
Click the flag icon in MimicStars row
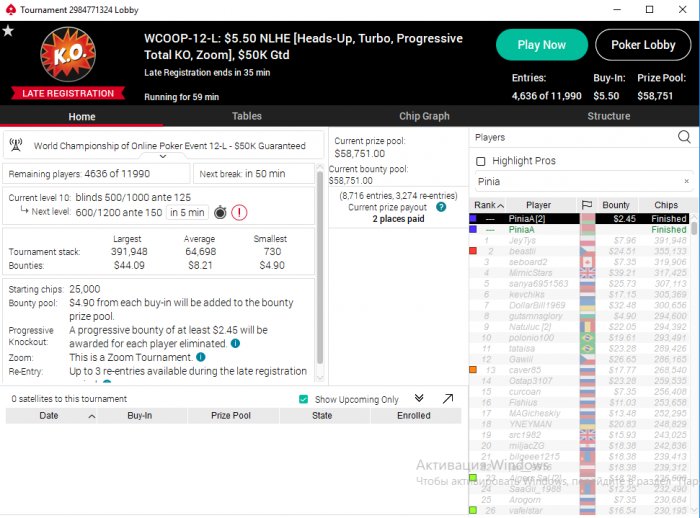click(x=588, y=273)
